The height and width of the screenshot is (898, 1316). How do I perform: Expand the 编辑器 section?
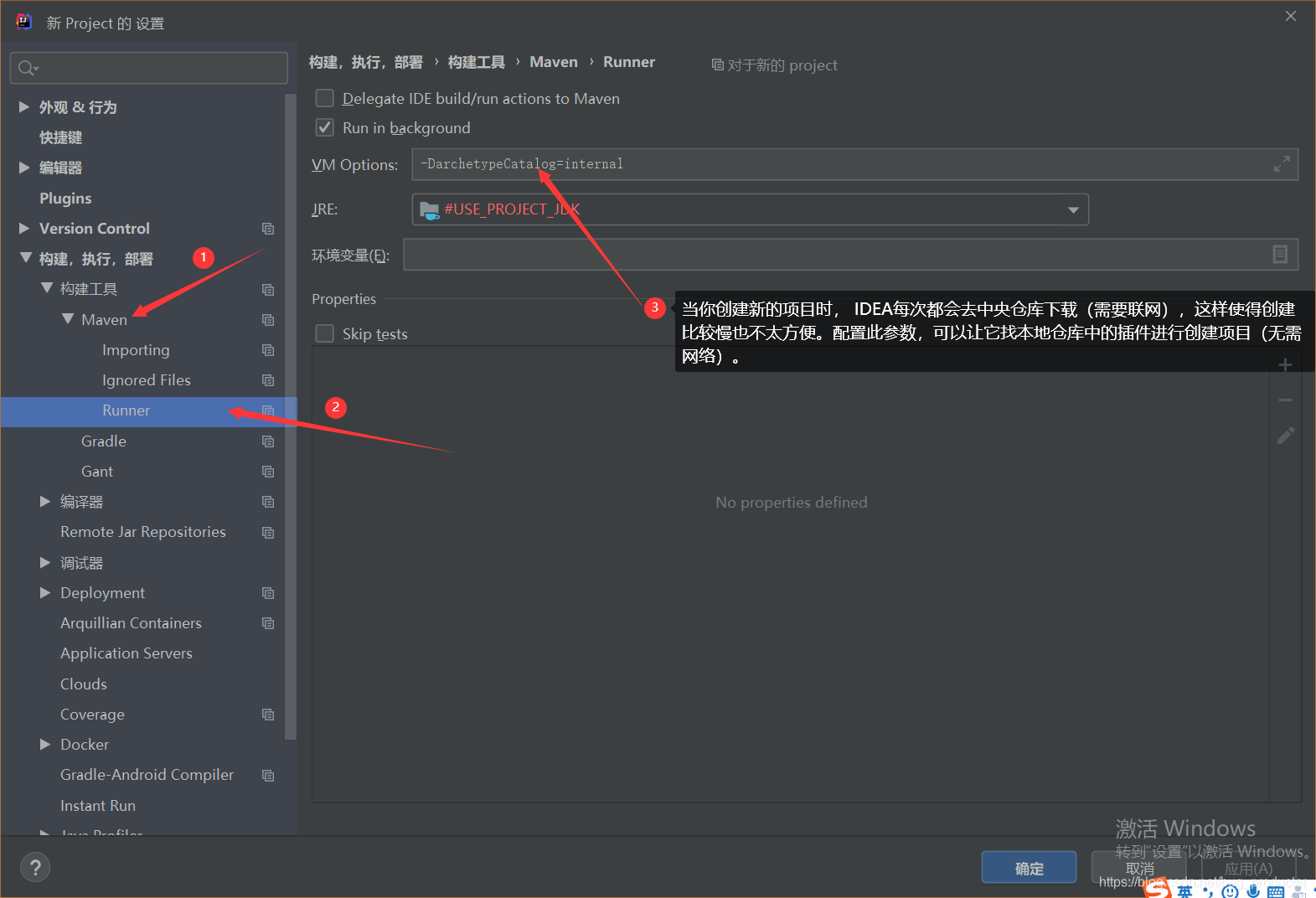[24, 168]
